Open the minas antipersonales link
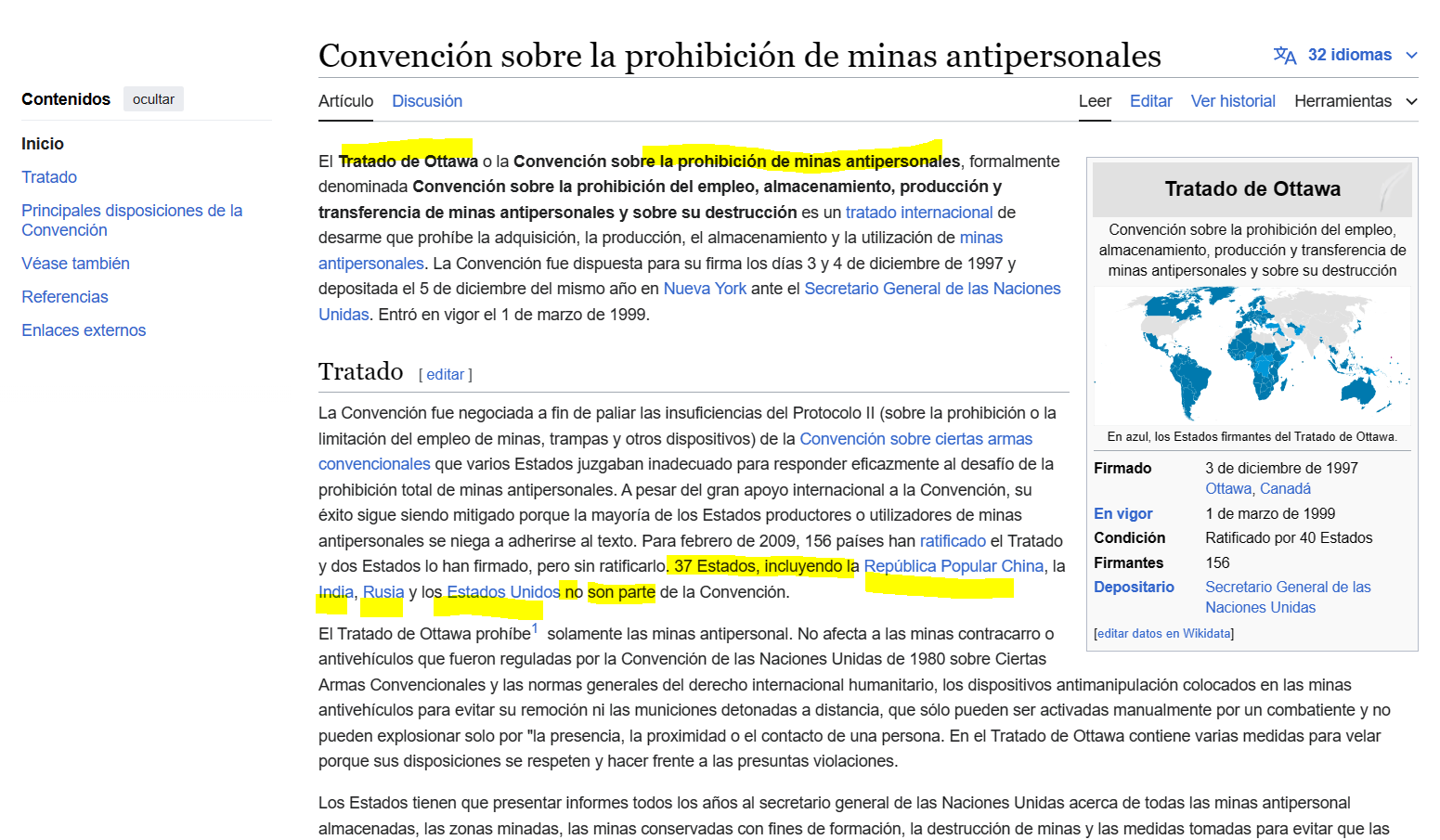The width and height of the screenshot is (1440, 840). pos(370,264)
